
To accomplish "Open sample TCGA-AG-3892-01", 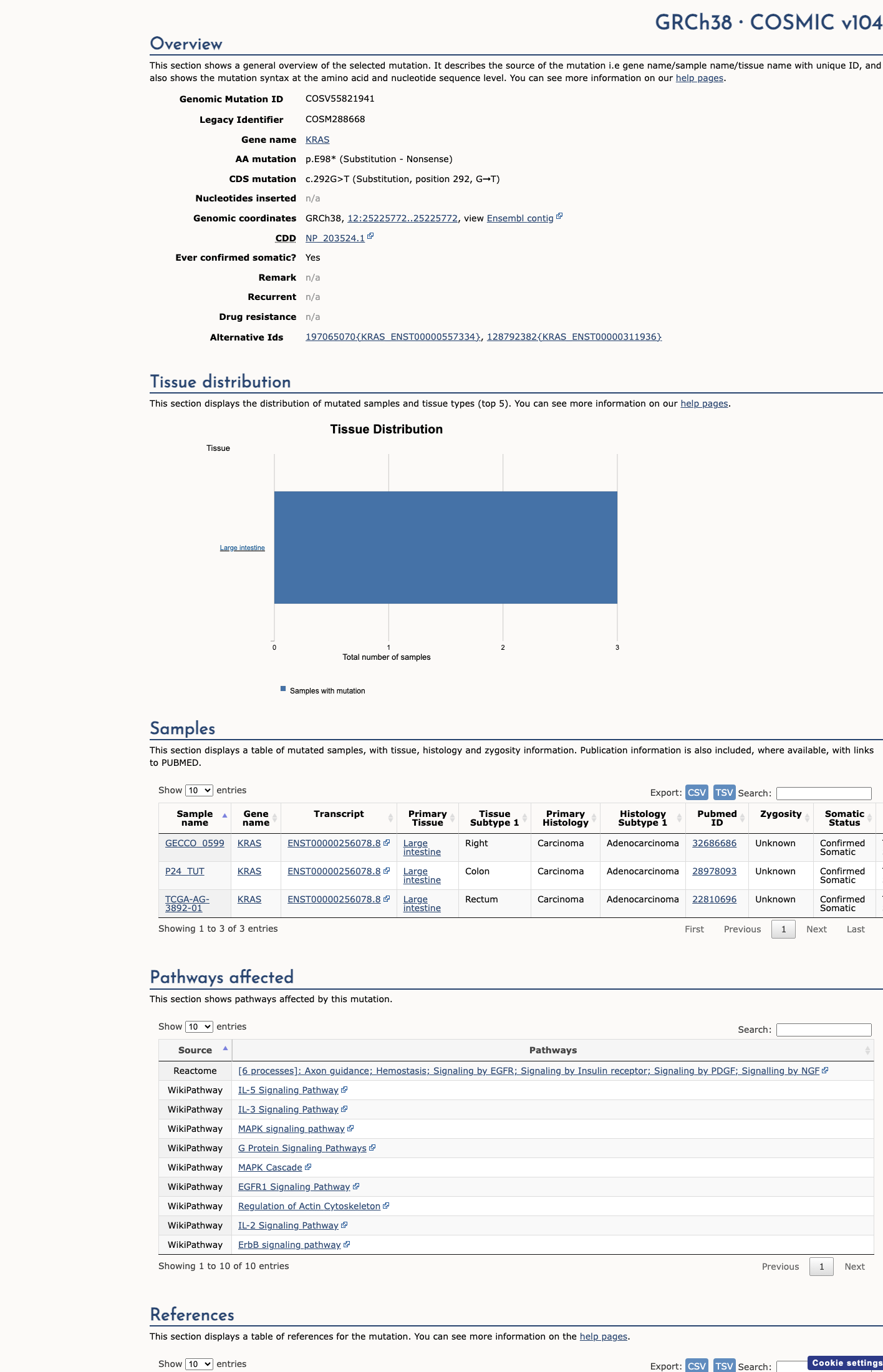I will [x=187, y=904].
